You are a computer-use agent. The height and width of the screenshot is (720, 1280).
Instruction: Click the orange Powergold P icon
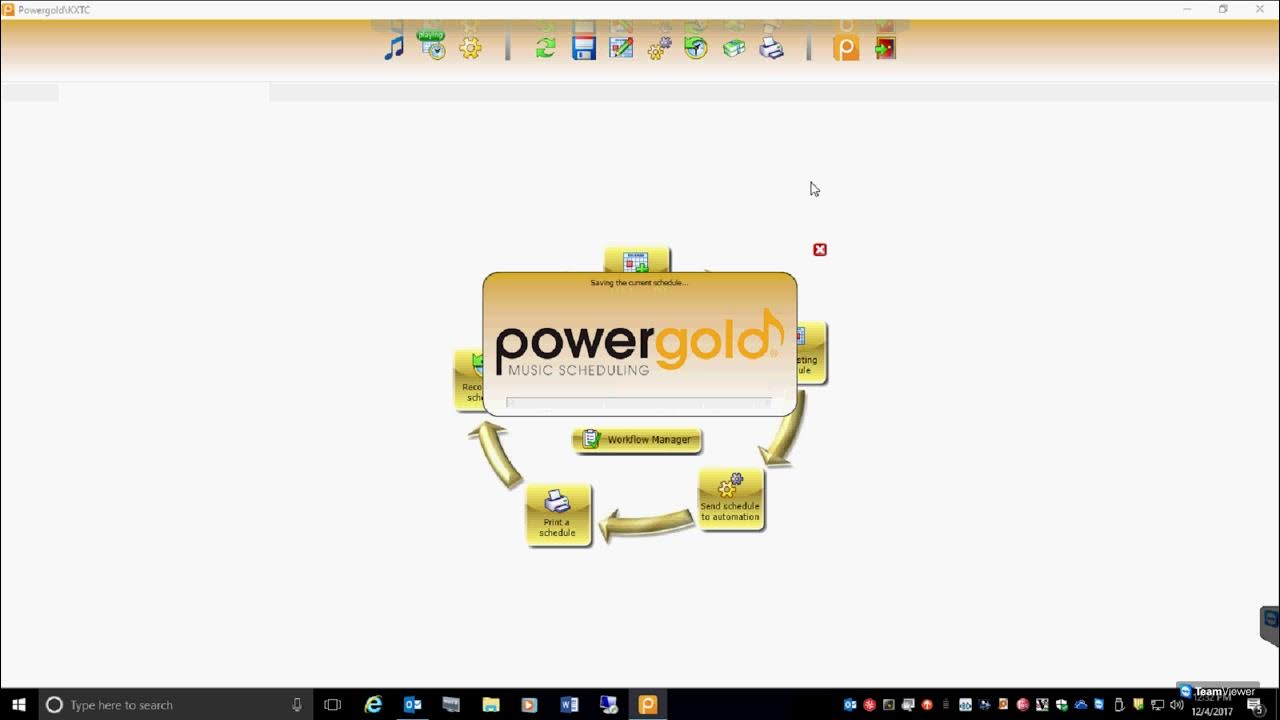click(846, 47)
